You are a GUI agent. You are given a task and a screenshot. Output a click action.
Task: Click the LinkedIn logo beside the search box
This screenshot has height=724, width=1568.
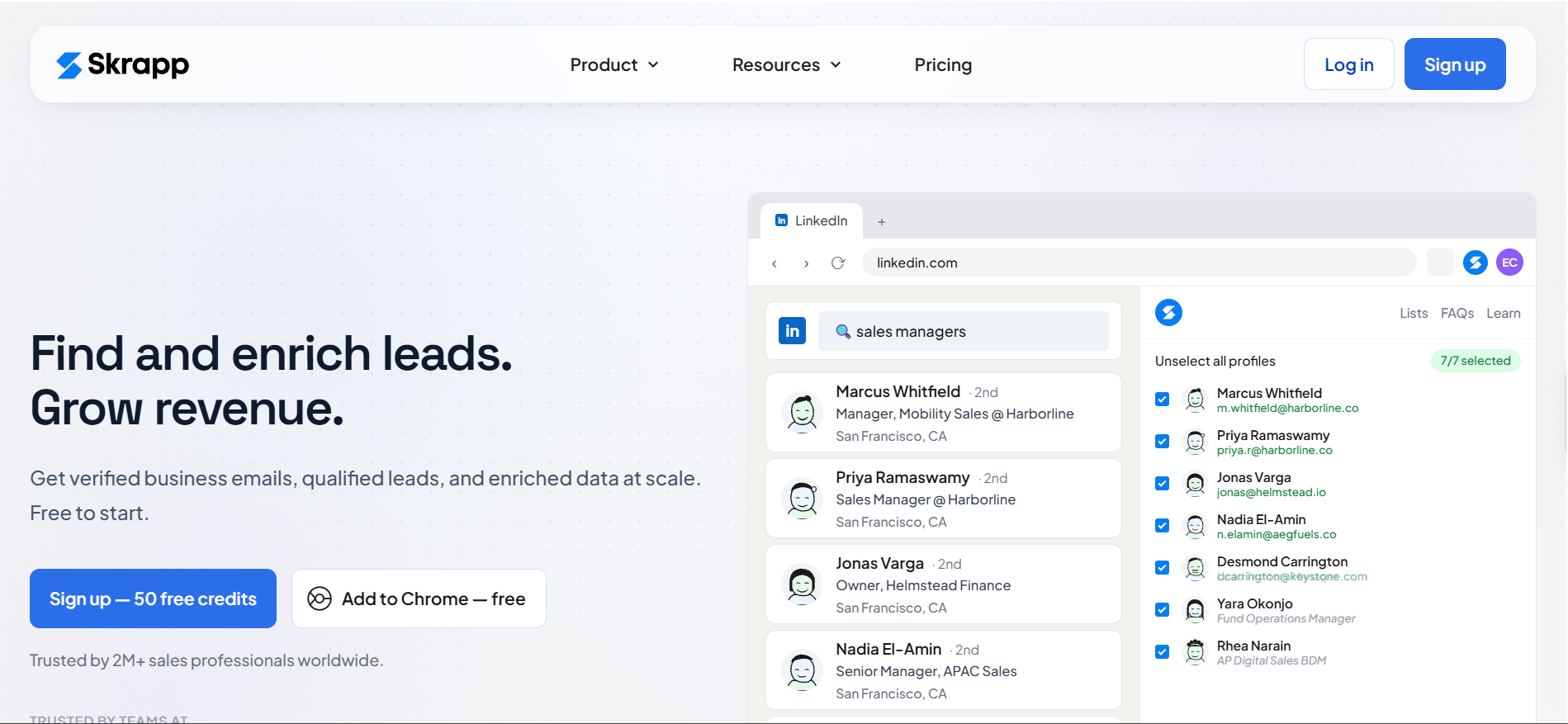pos(792,331)
